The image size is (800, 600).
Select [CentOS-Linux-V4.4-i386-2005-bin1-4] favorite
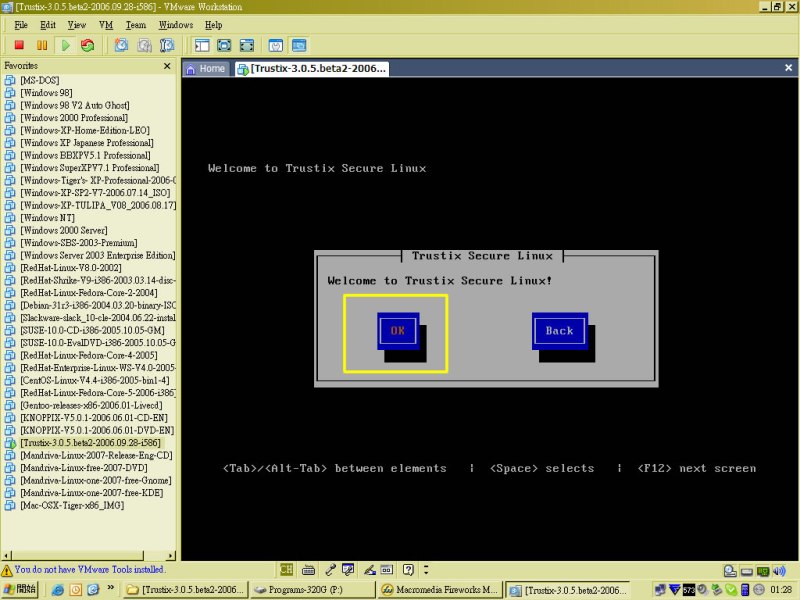95,380
